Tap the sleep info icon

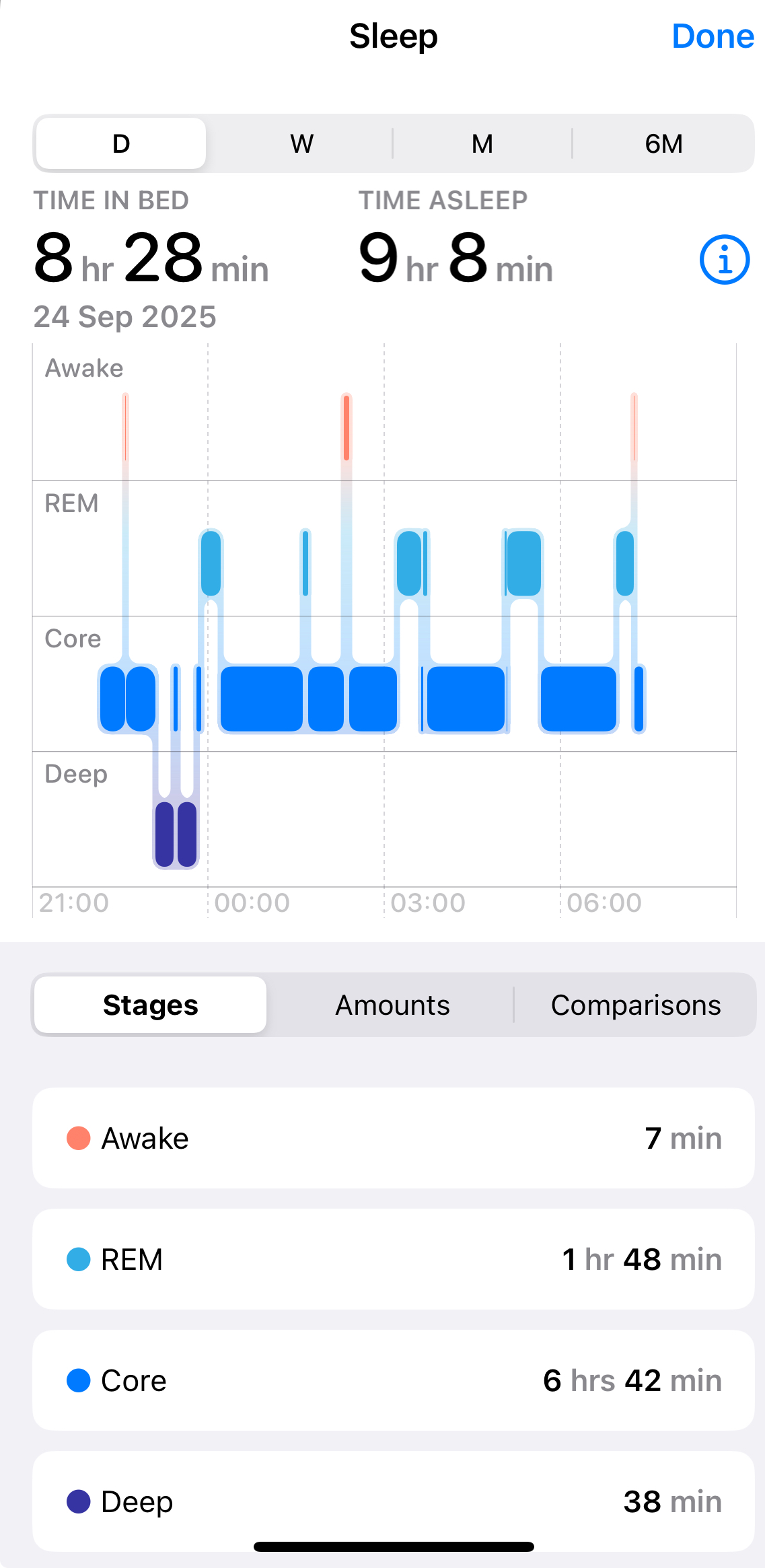pos(724,260)
